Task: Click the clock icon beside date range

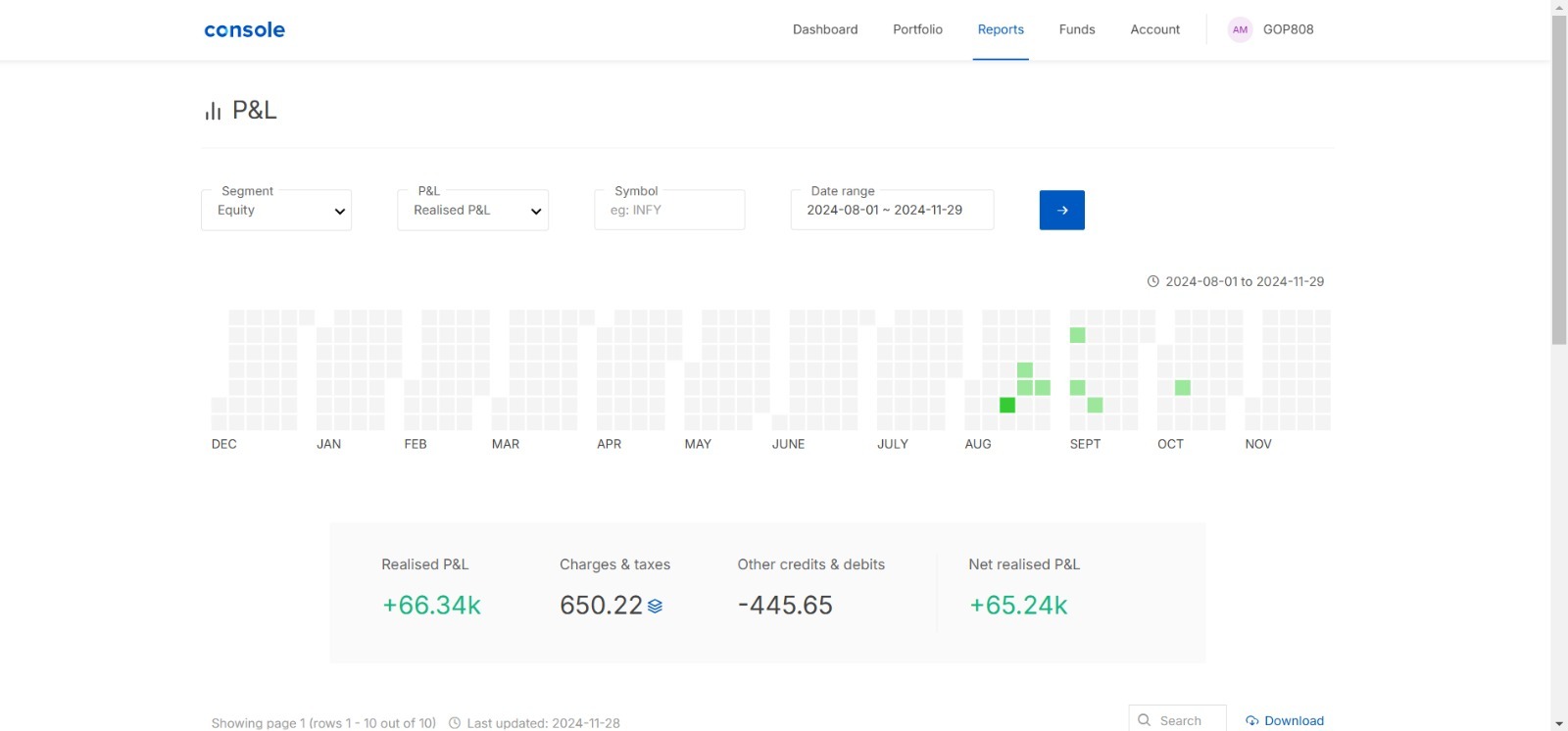Action: point(1153,281)
